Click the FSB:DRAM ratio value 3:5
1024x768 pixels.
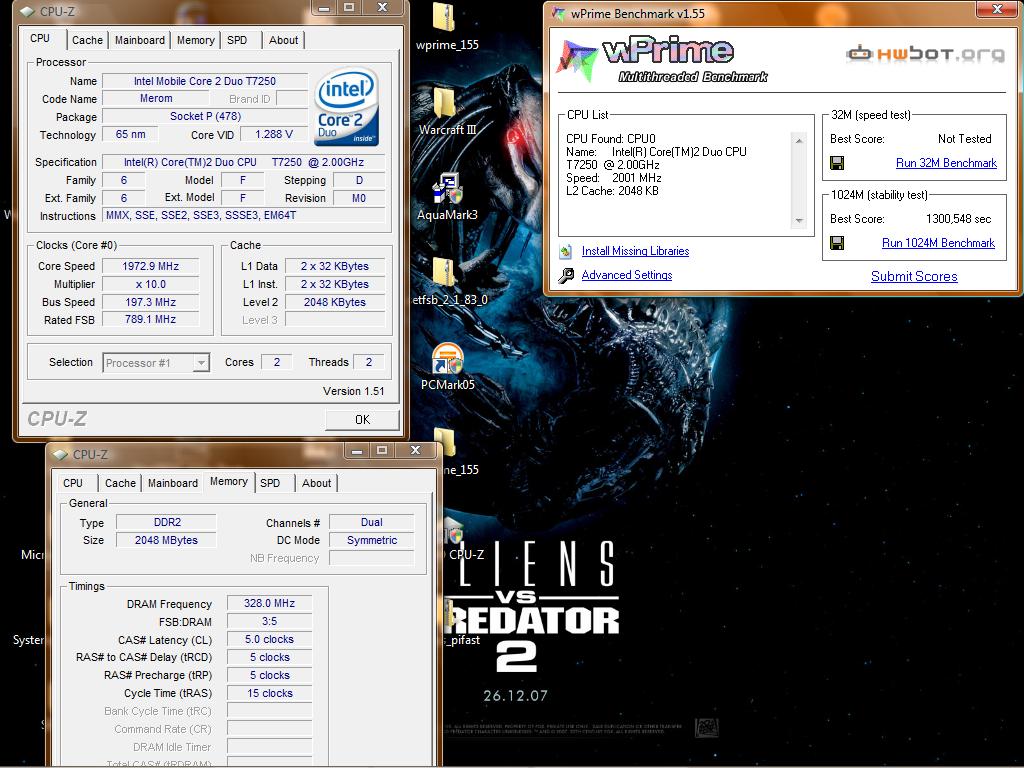269,621
